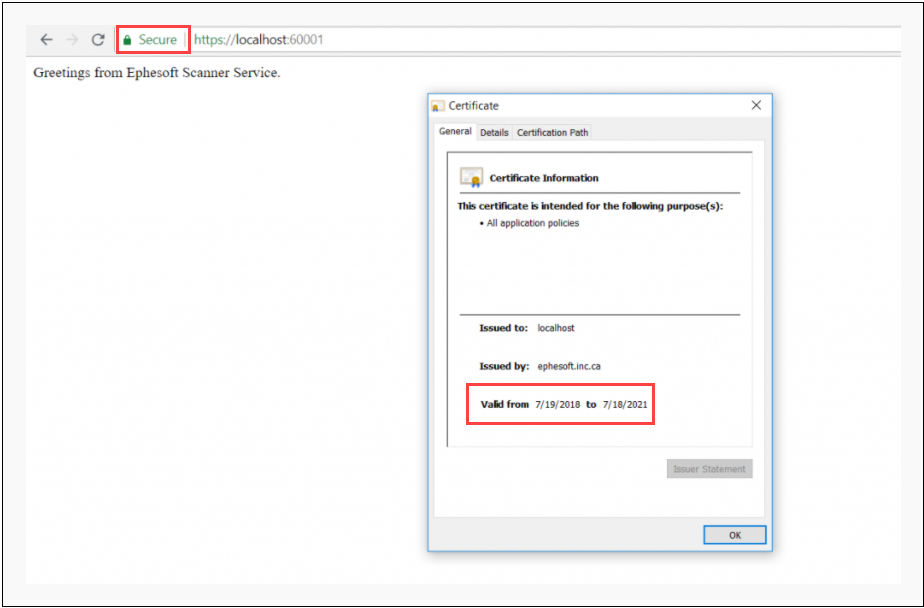
Task: Click 'Greetings from Ephesoft Scanner Service.' text
Action: pyautogui.click(x=157, y=72)
